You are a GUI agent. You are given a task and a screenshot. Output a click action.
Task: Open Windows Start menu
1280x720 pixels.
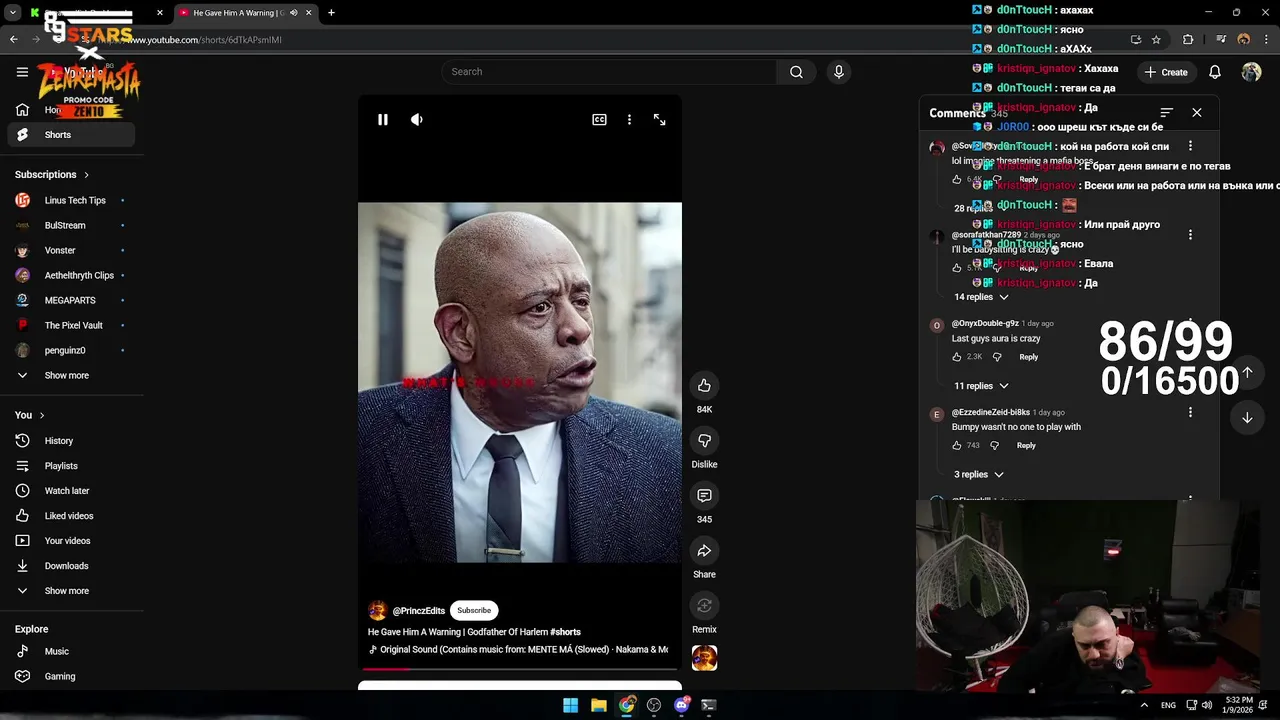tap(570, 705)
